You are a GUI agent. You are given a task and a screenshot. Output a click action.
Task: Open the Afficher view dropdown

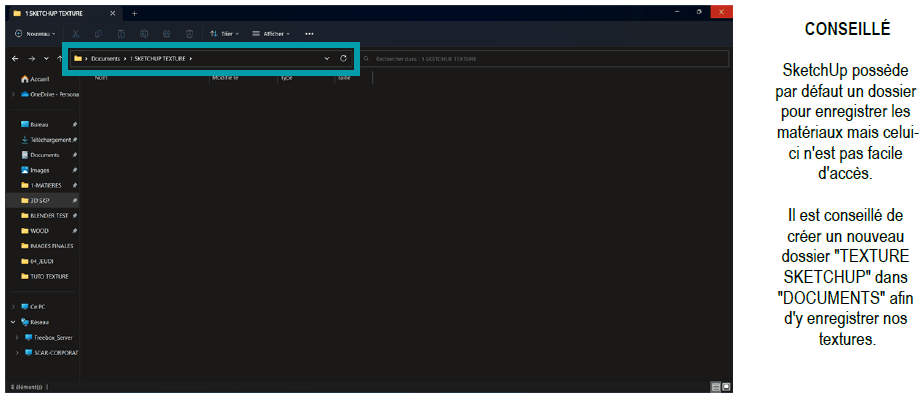click(271, 34)
